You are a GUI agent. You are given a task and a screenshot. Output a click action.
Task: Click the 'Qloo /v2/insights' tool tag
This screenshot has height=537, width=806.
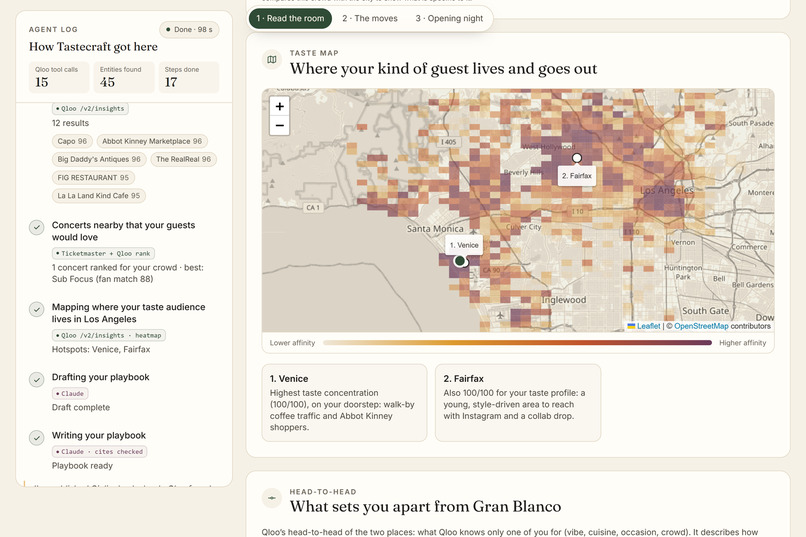(x=90, y=108)
